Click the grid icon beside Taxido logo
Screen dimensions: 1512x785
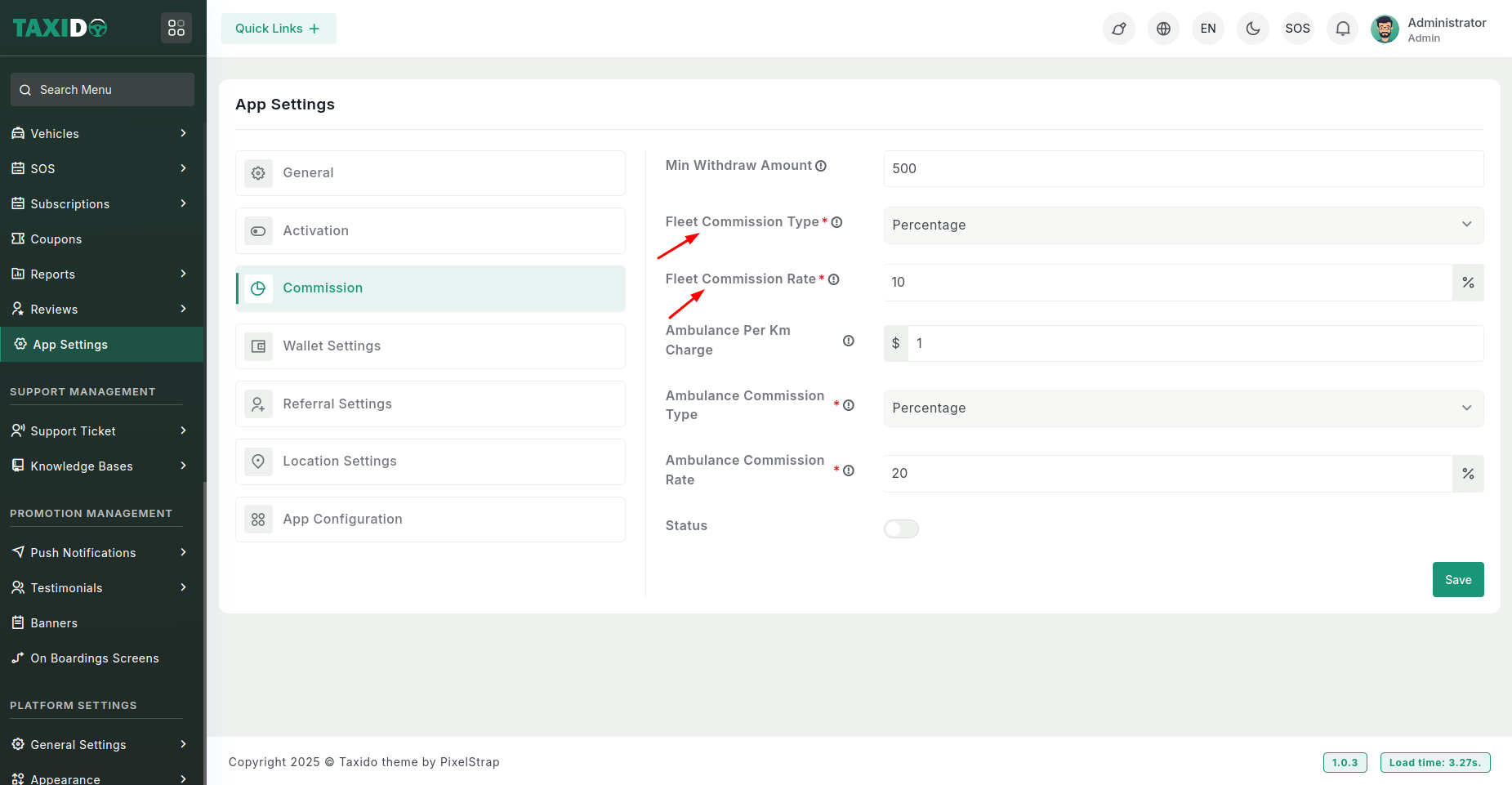pyautogui.click(x=176, y=28)
